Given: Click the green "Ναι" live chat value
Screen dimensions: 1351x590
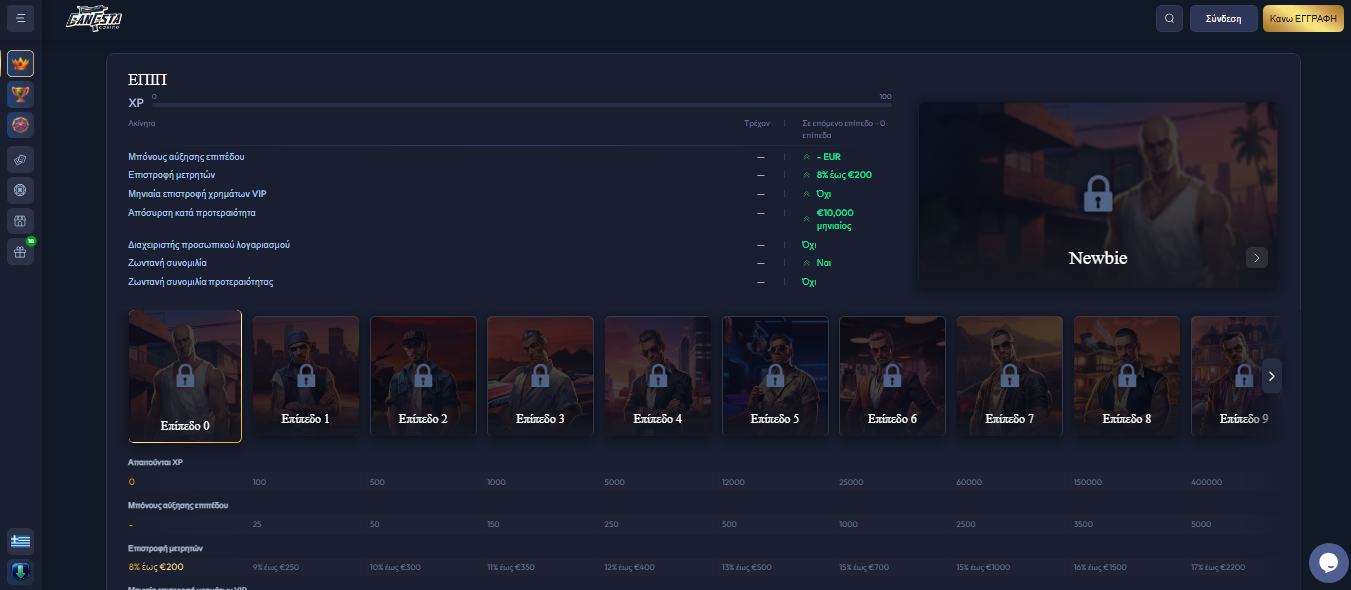Looking at the screenshot, I should coord(824,263).
